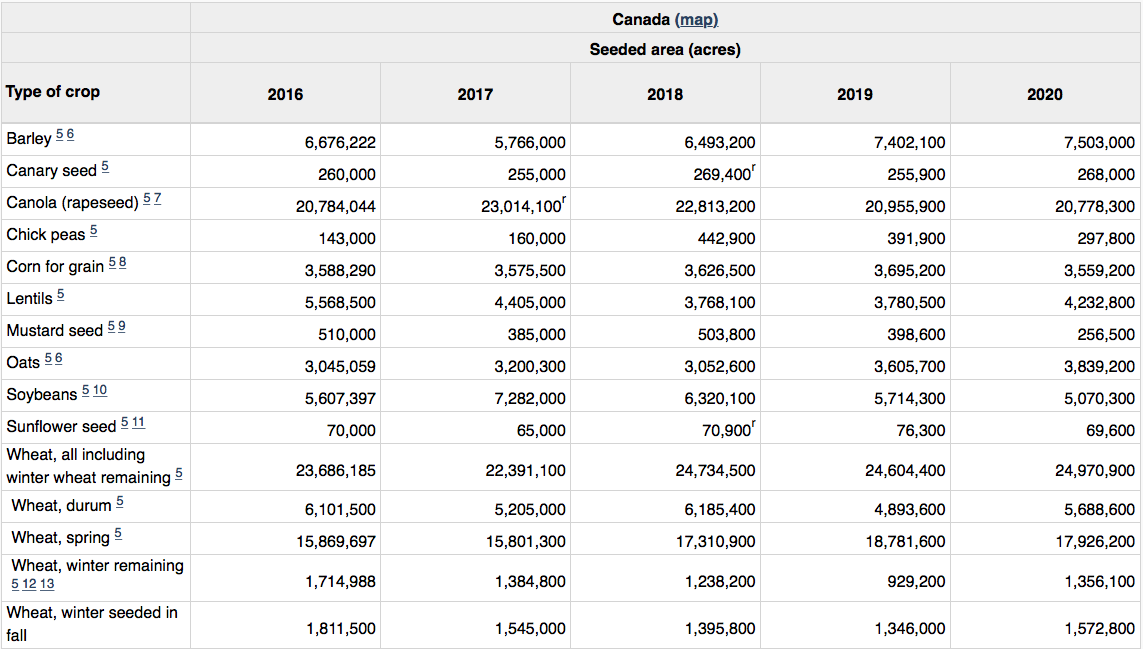
Task: Select Canola 2016 value 20,784,044
Action: click(335, 206)
